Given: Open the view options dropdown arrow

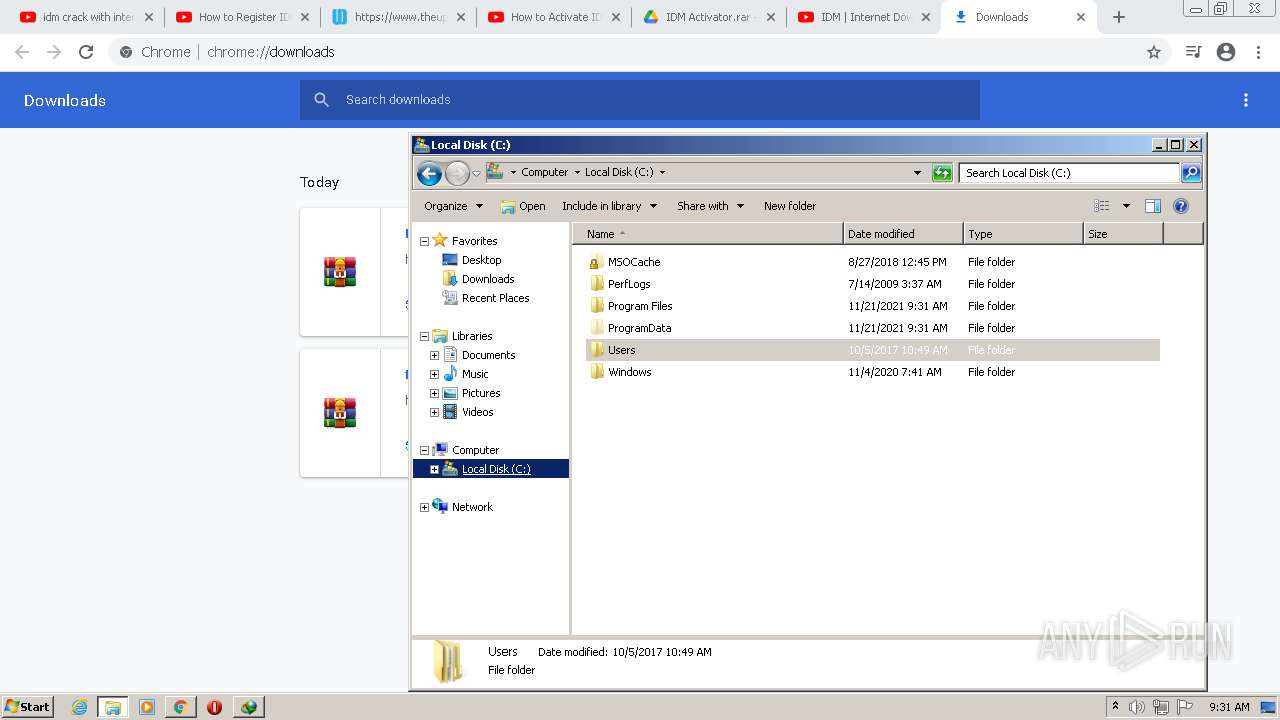Looking at the screenshot, I should tap(1126, 206).
